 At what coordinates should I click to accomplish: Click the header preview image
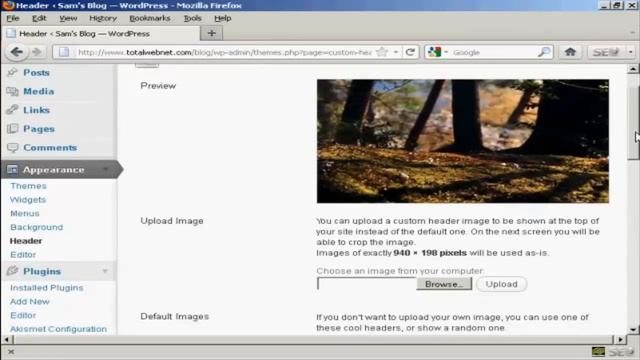coord(462,141)
